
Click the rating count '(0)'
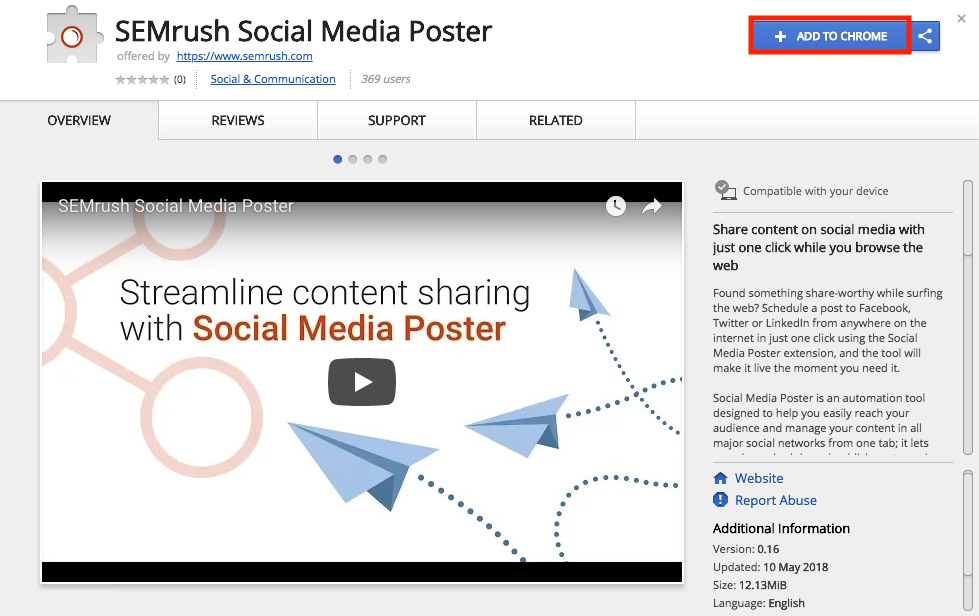[180, 79]
